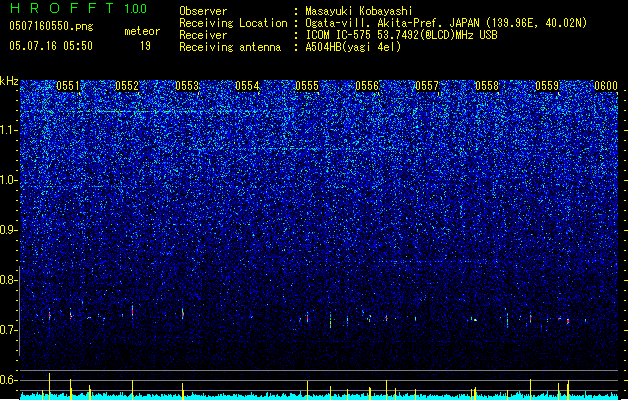Screen dimensions: 629x400
Task: Click the 0557 time marker
Action: coord(427,86)
